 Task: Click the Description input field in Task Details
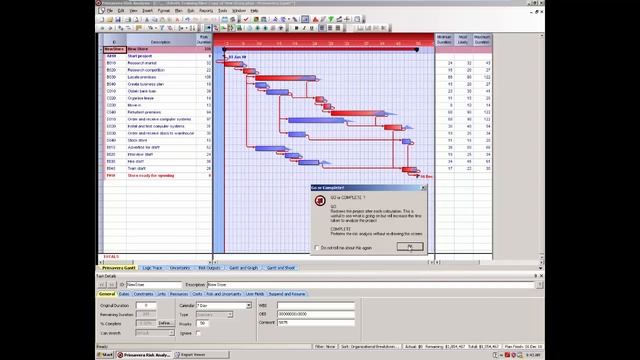(371, 284)
